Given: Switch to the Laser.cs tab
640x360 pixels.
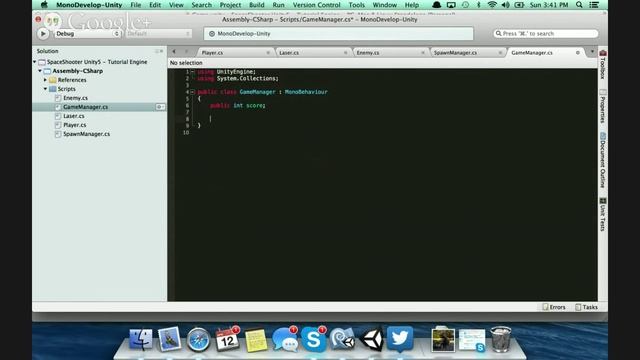Looking at the screenshot, I should click(x=289, y=53).
